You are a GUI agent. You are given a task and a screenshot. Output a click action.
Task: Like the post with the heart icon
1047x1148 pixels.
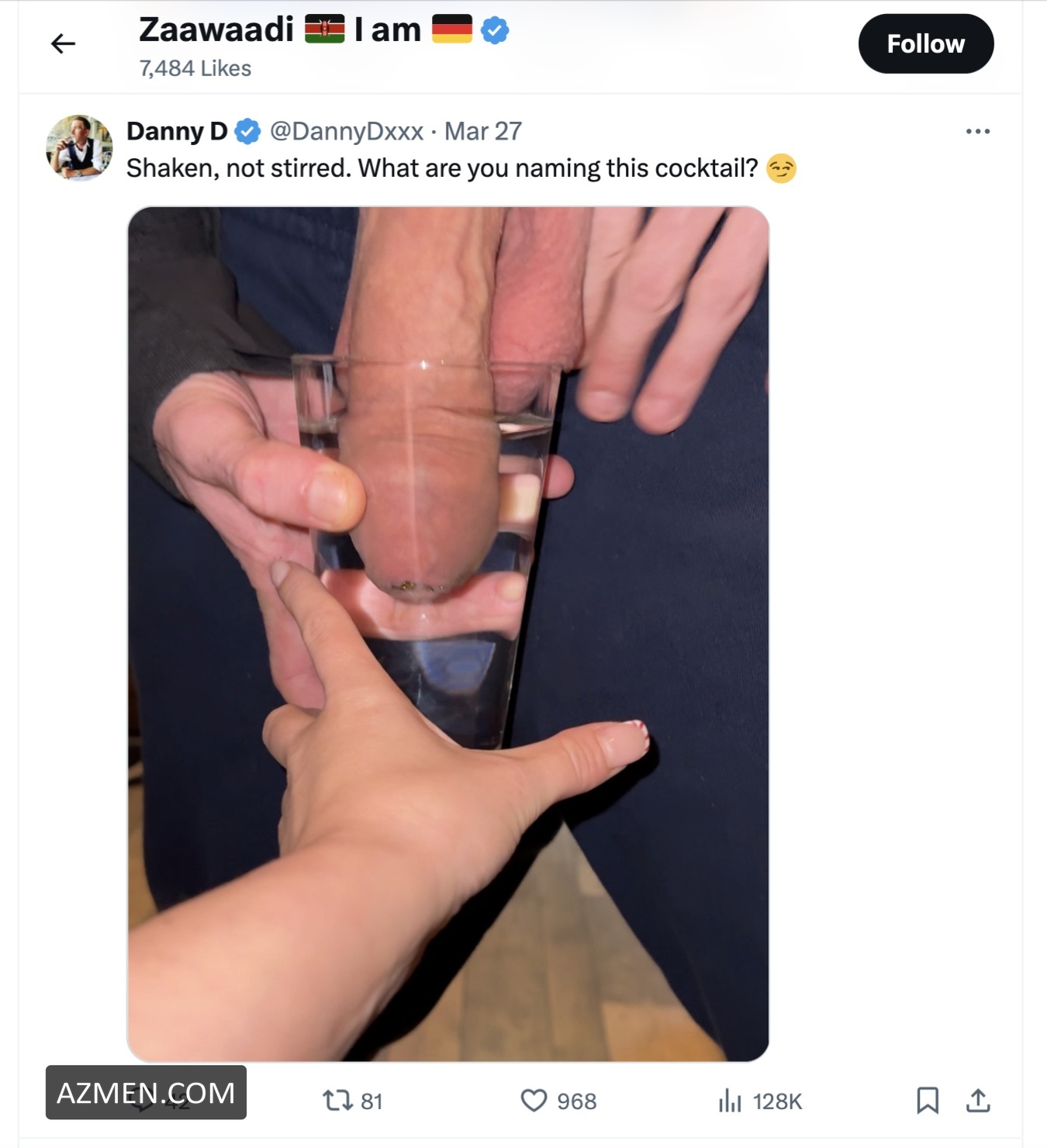pos(534,1100)
